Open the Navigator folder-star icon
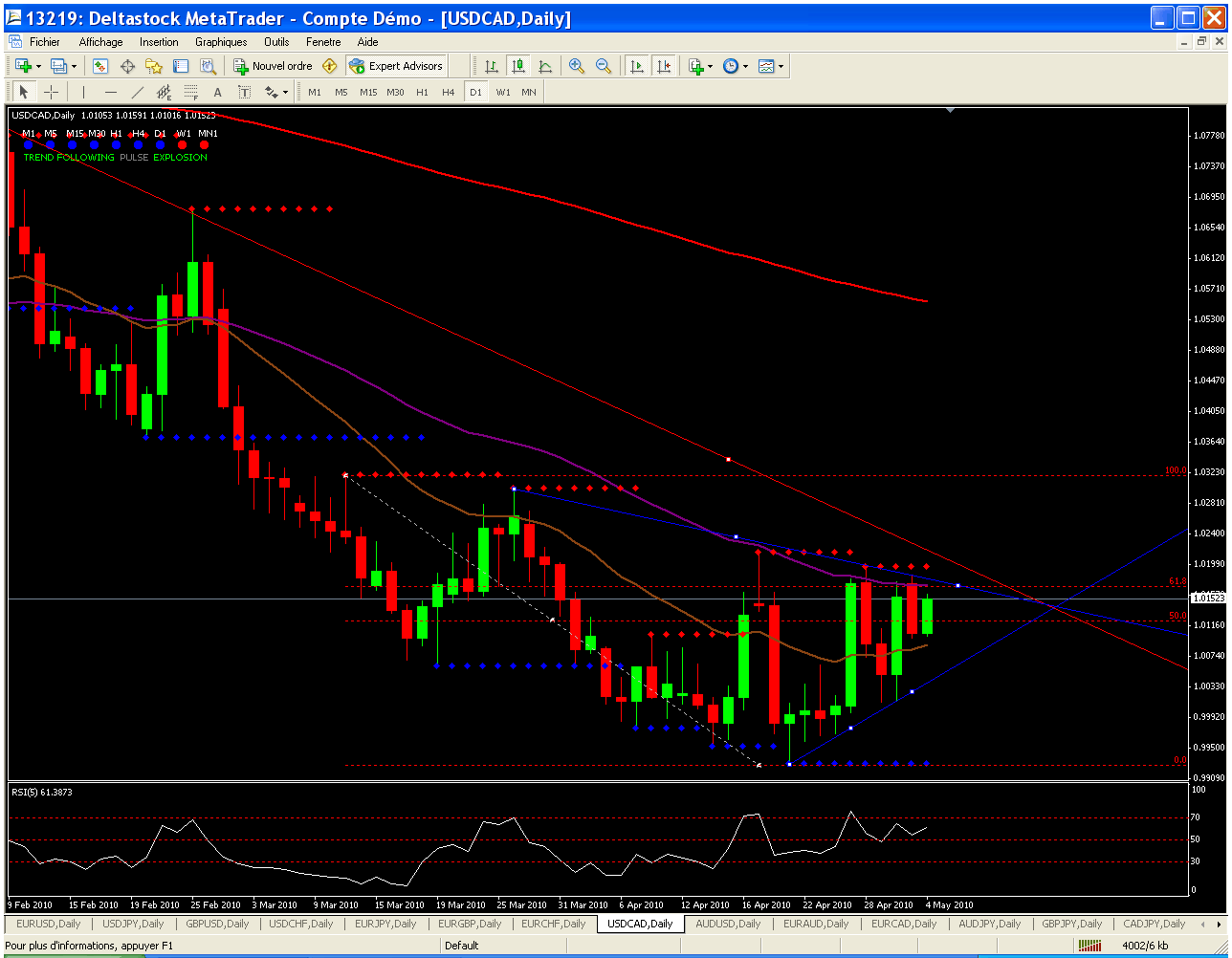Viewport: 1232px width, 958px height. pyautogui.click(x=153, y=66)
